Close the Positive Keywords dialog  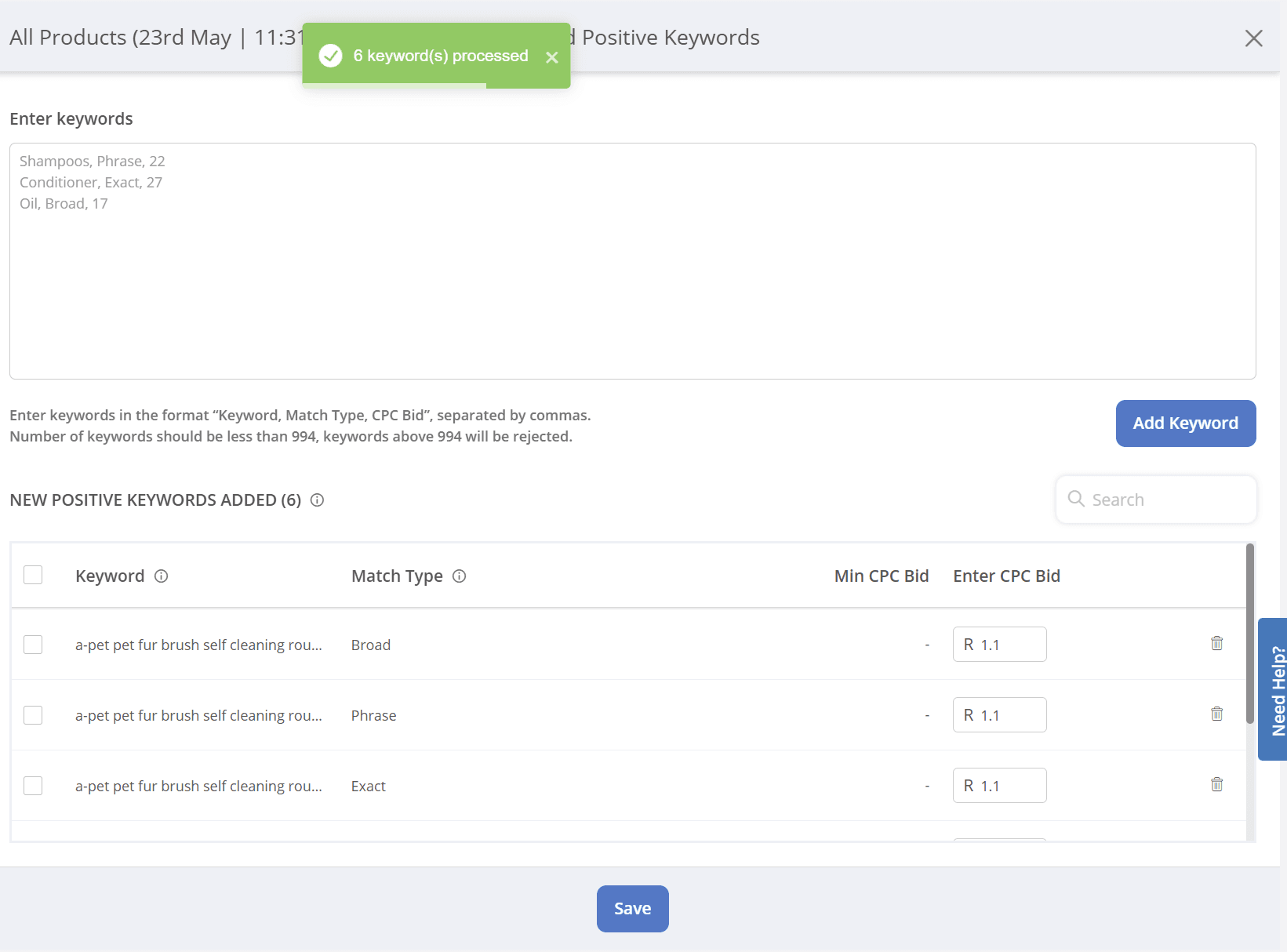coord(1253,38)
